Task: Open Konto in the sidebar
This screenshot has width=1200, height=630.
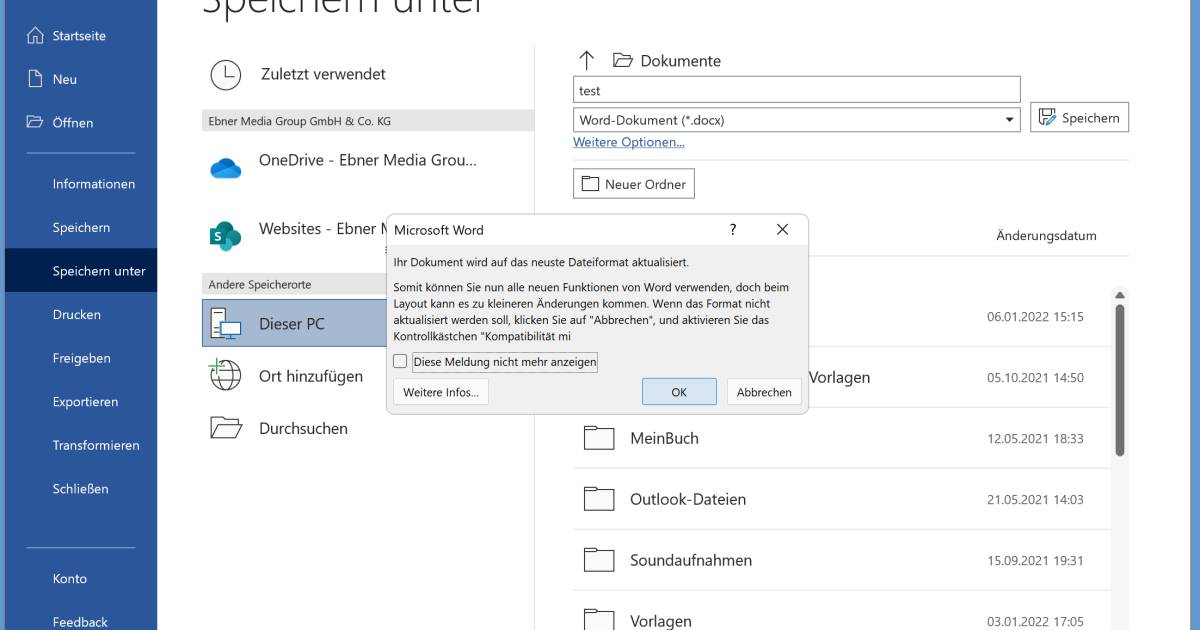Action: tap(70, 579)
